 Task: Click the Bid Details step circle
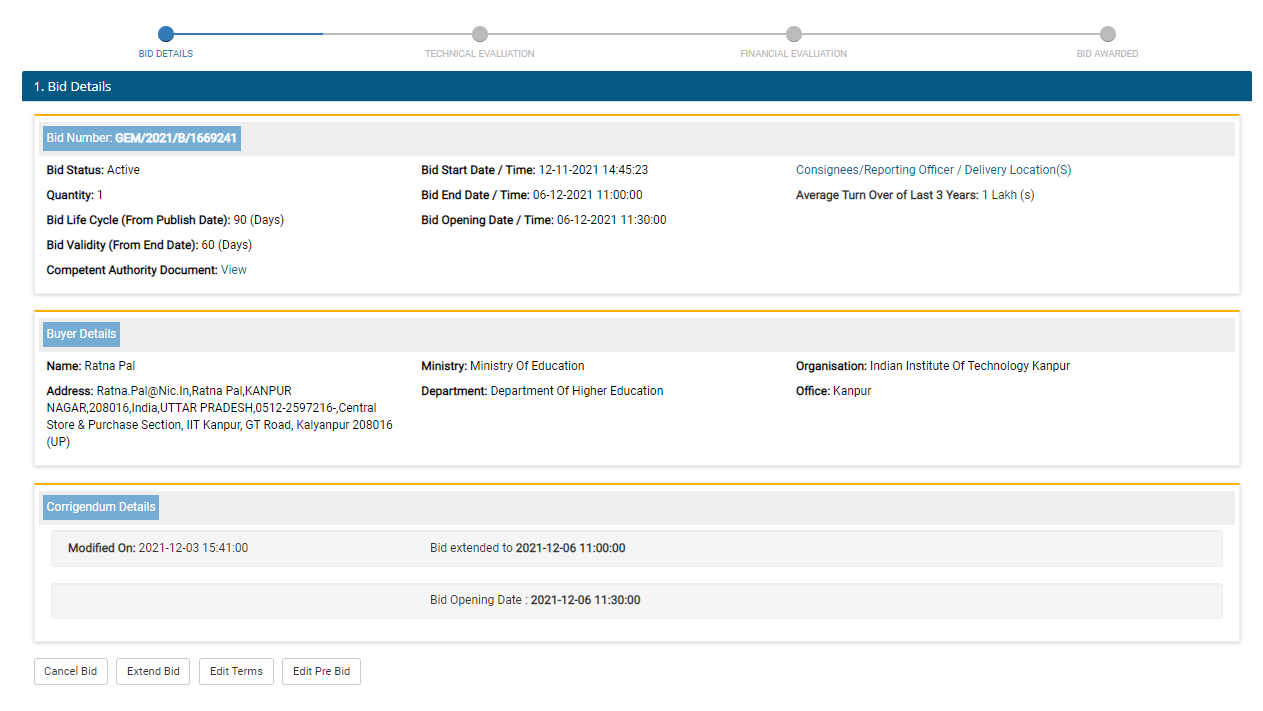click(x=166, y=34)
